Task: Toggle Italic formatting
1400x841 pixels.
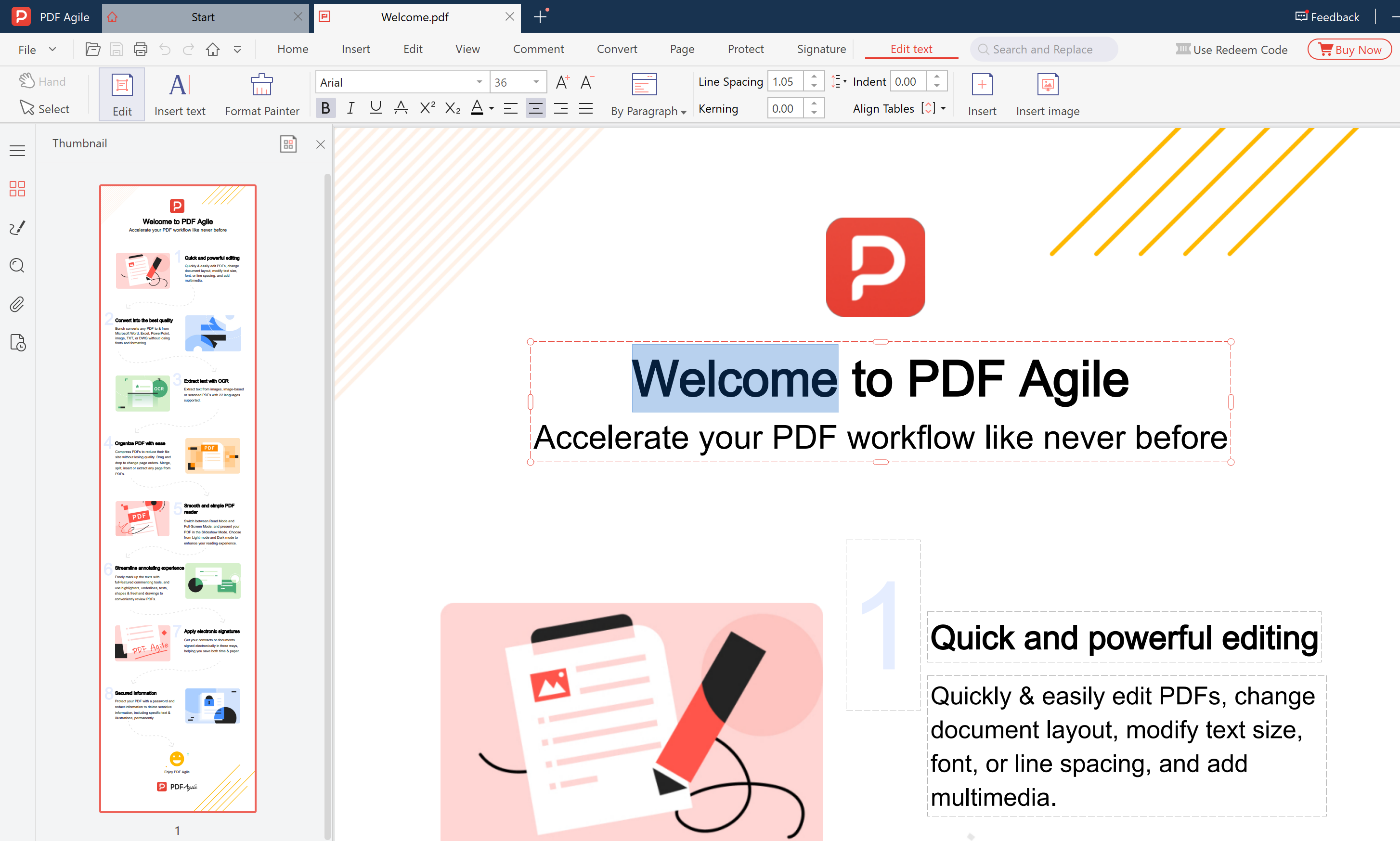Action: tap(350, 108)
